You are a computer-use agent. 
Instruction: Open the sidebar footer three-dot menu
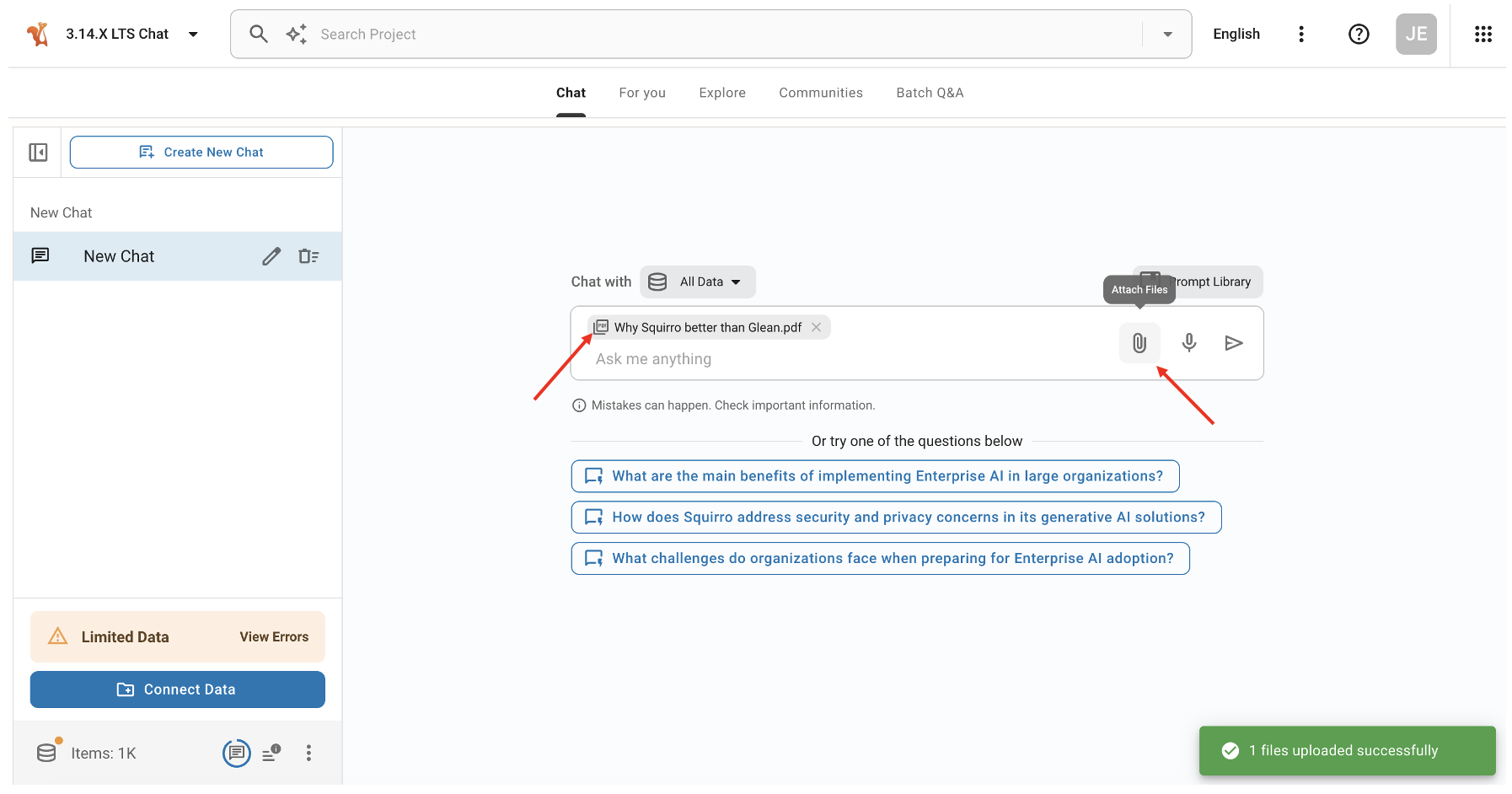[x=308, y=753]
